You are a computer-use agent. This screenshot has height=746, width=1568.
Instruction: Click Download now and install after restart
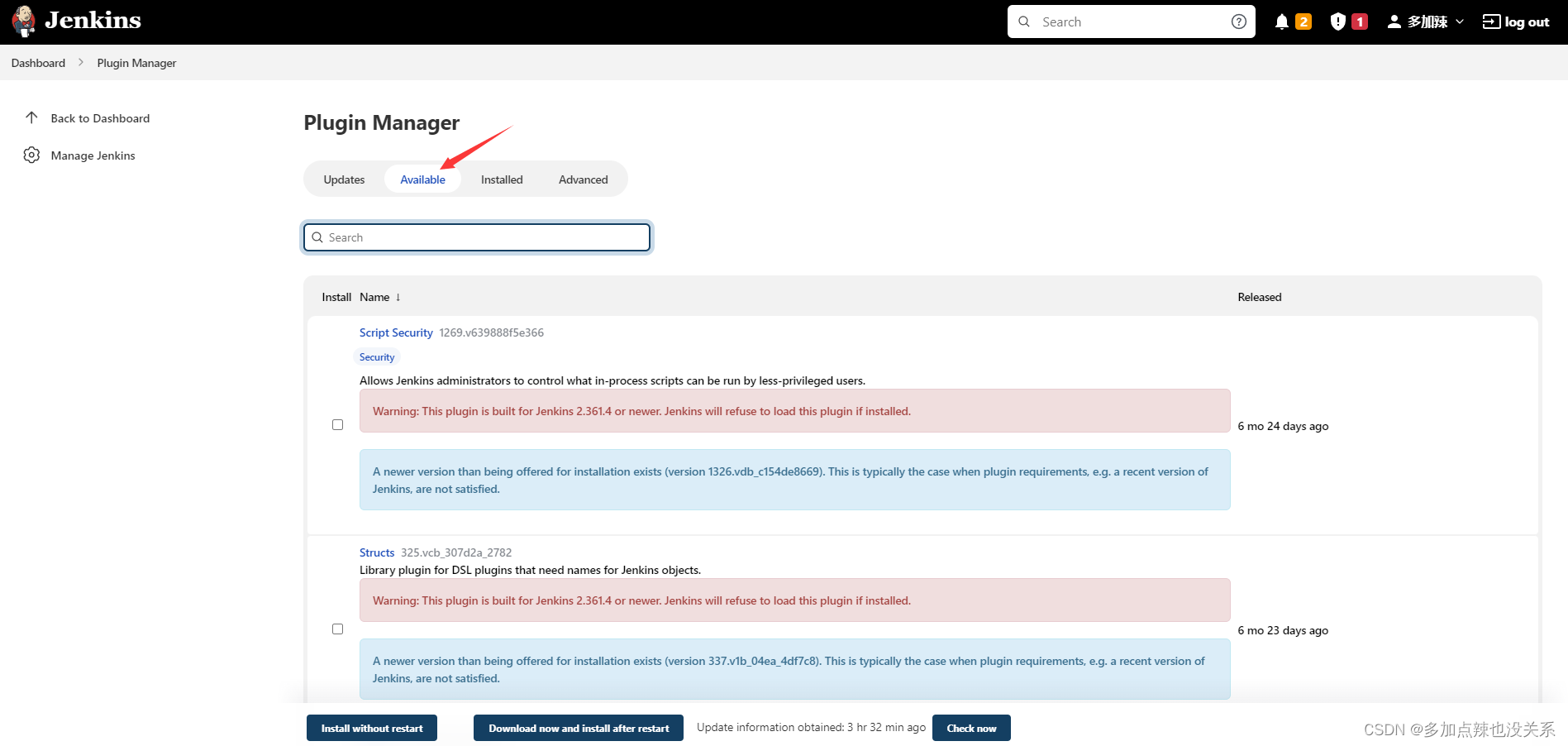[x=579, y=728]
